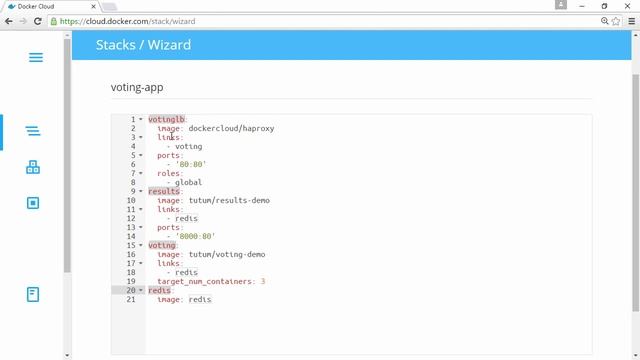Close the Docker Cloud tab
The width and height of the screenshot is (640, 360).
coord(93,7)
